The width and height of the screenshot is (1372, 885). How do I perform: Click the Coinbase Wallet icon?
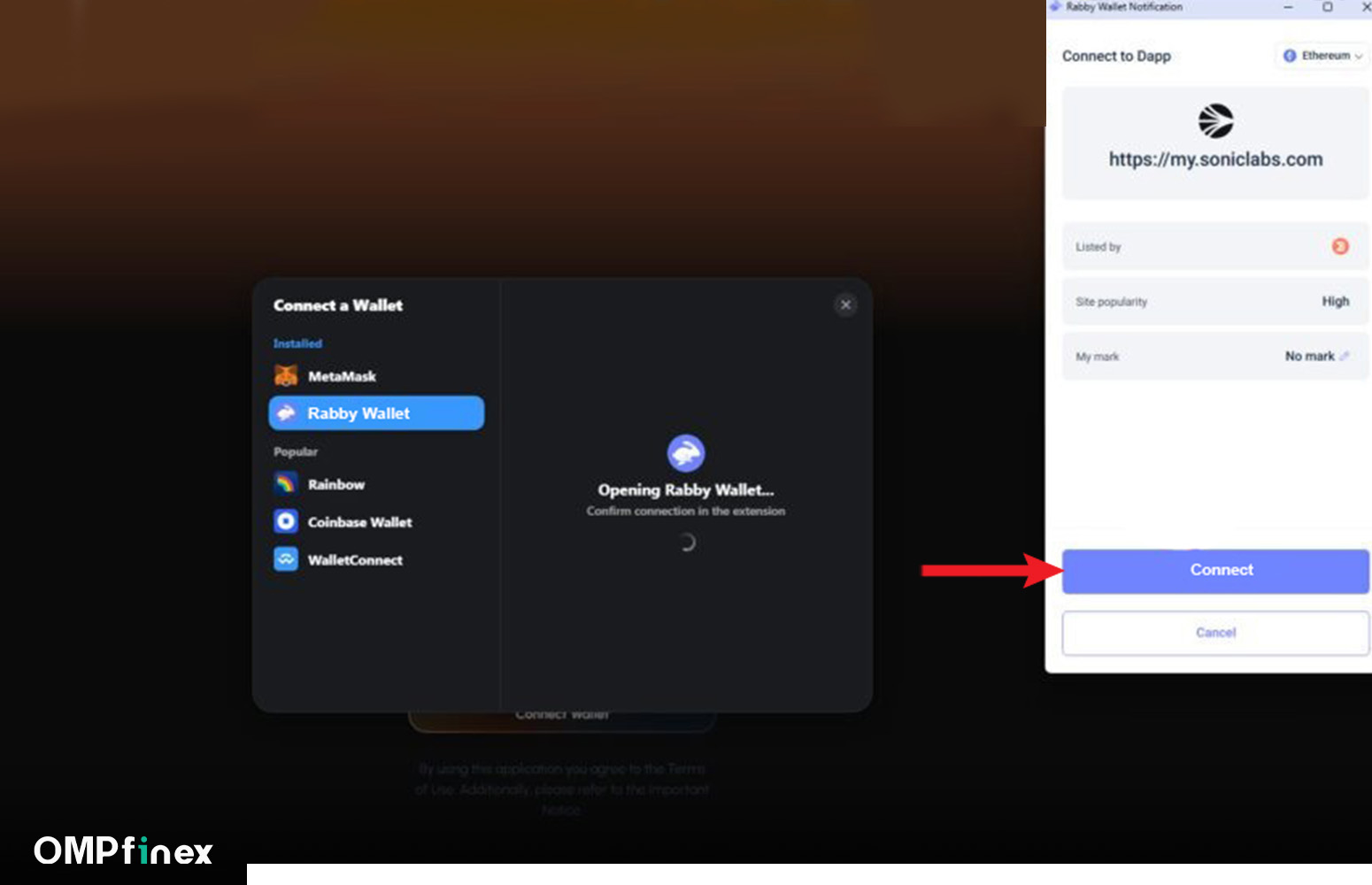[x=285, y=521]
